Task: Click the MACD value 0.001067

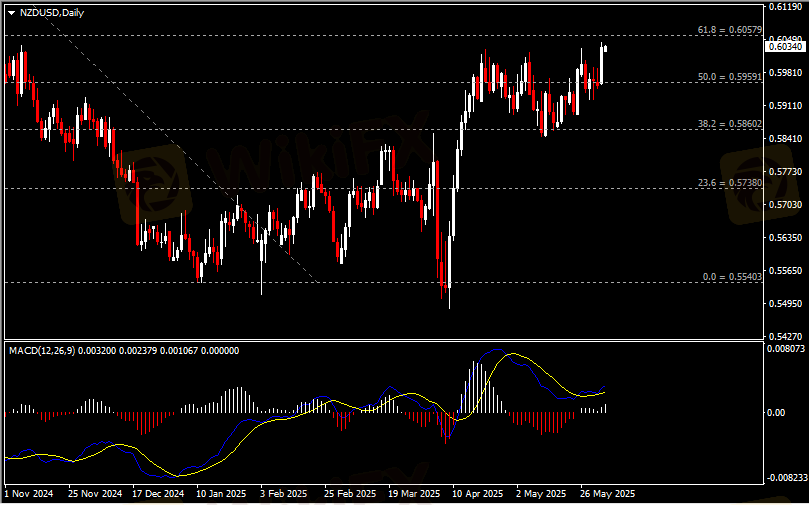Action: [x=179, y=351]
